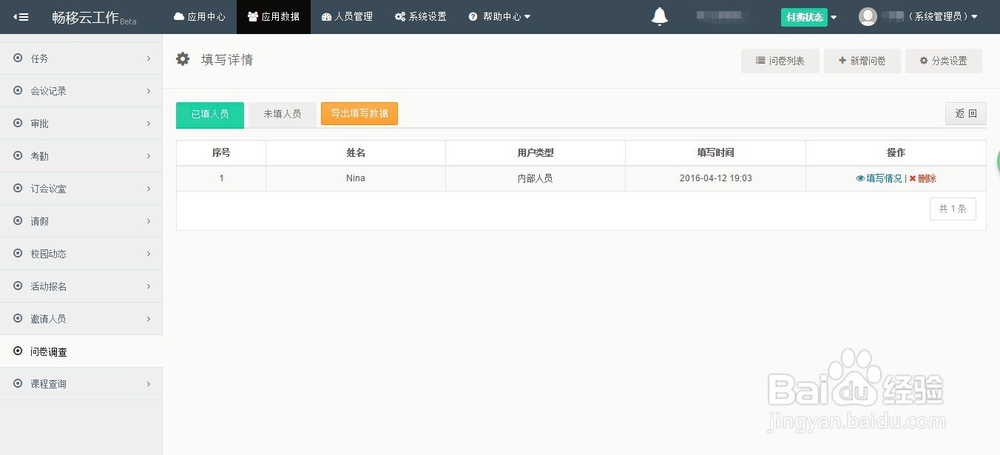The image size is (1000, 455).
Task: Click the 姓名 column header
Action: coord(356,153)
